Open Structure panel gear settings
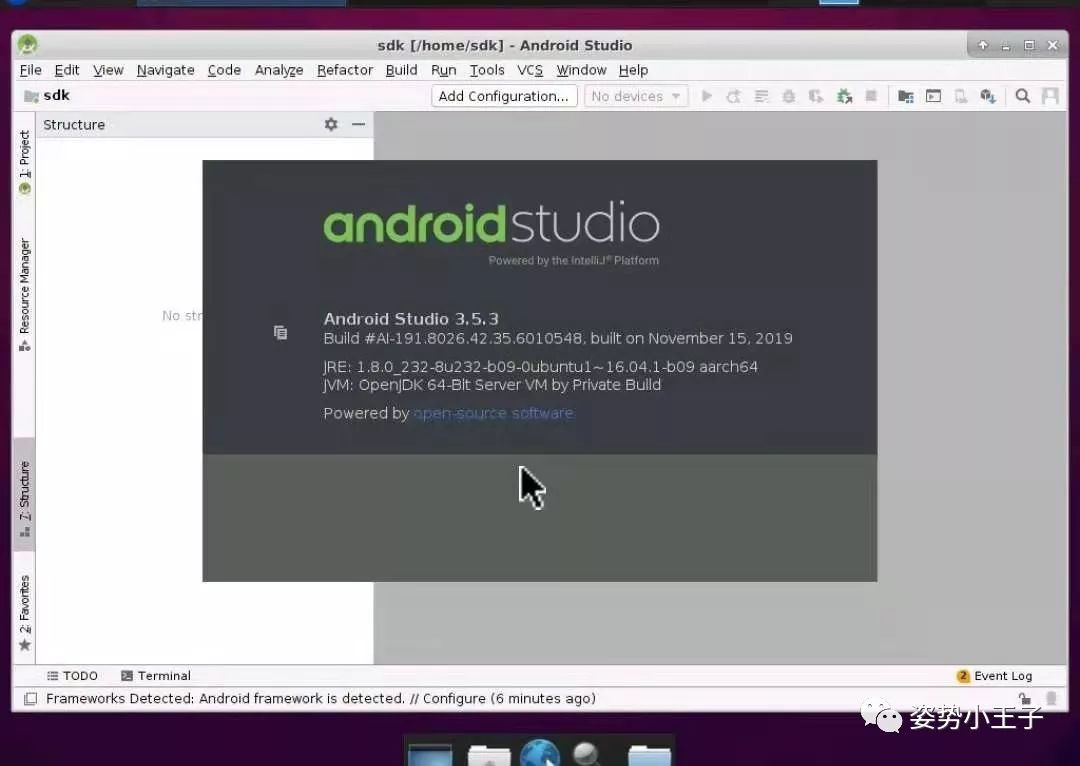Viewport: 1080px width, 766px height. pos(331,124)
